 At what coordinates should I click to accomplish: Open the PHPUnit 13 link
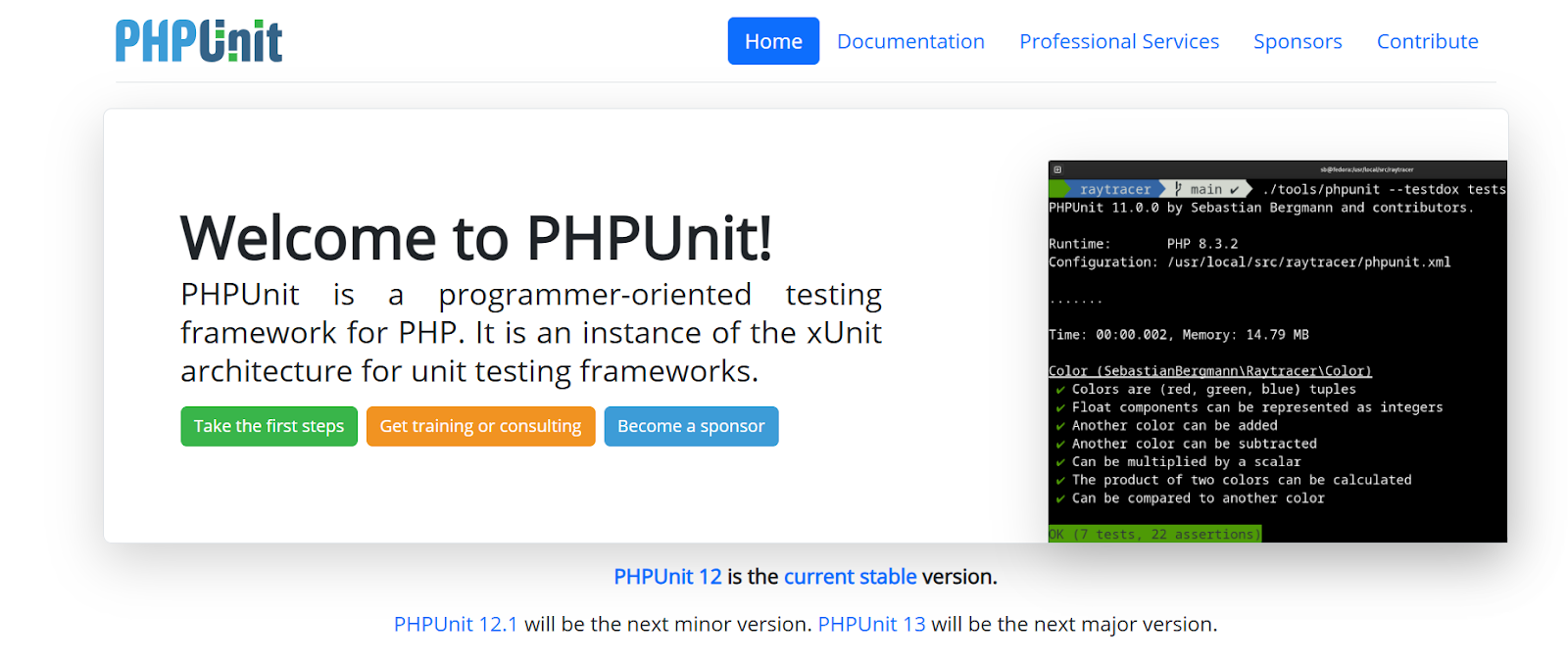point(871,624)
